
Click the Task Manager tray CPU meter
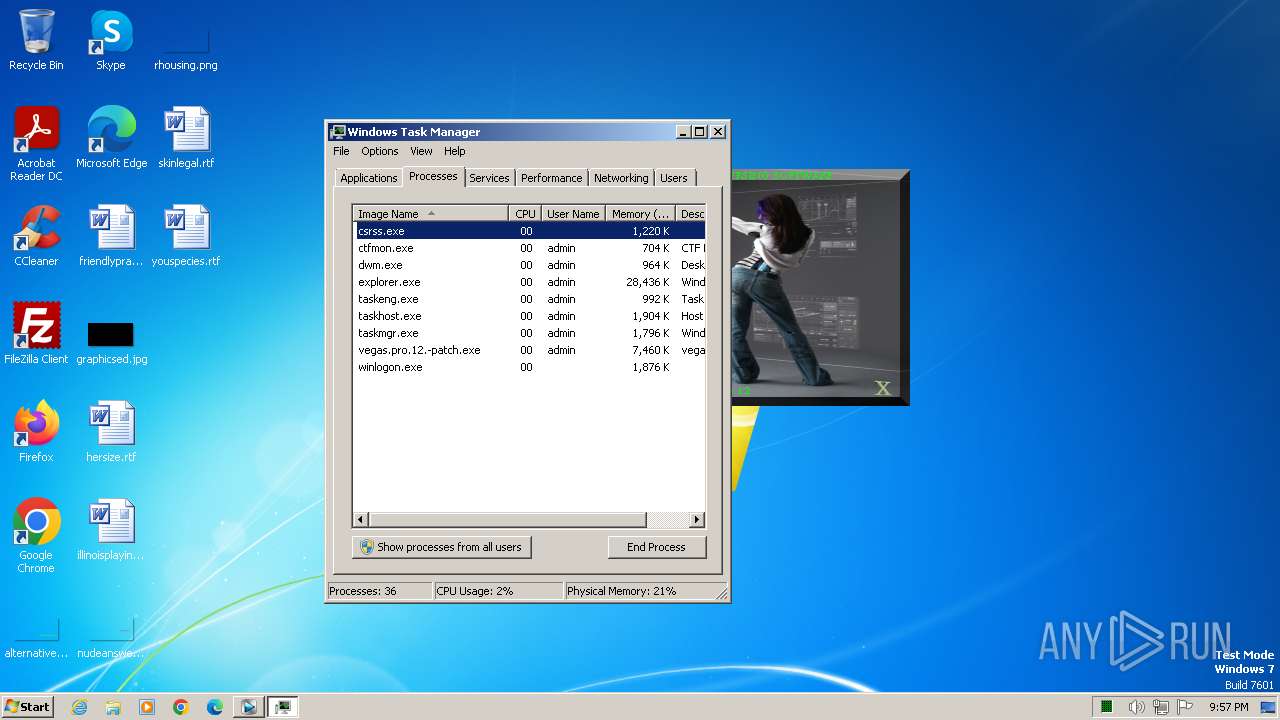pos(1107,707)
